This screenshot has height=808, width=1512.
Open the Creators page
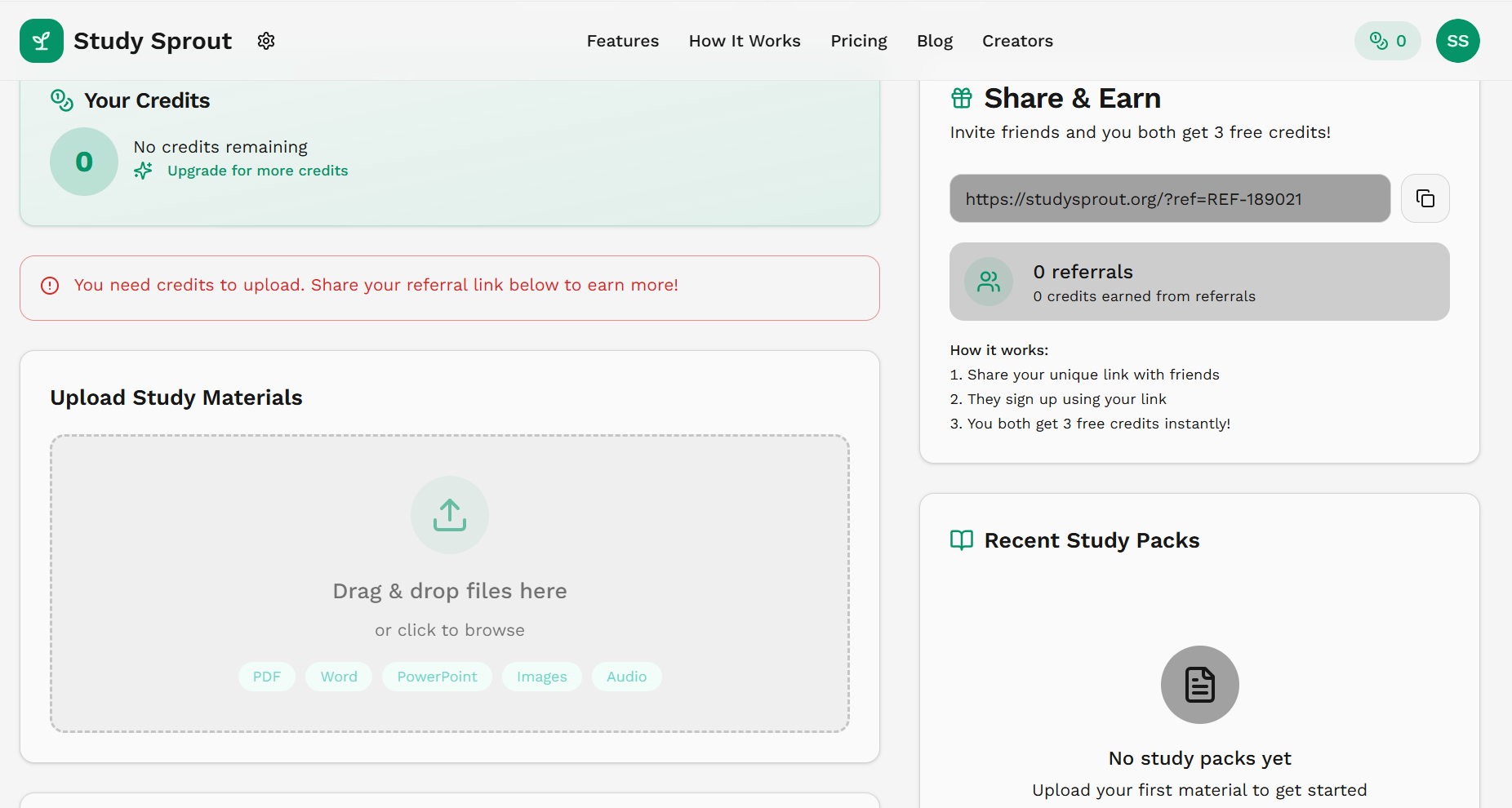point(1016,40)
